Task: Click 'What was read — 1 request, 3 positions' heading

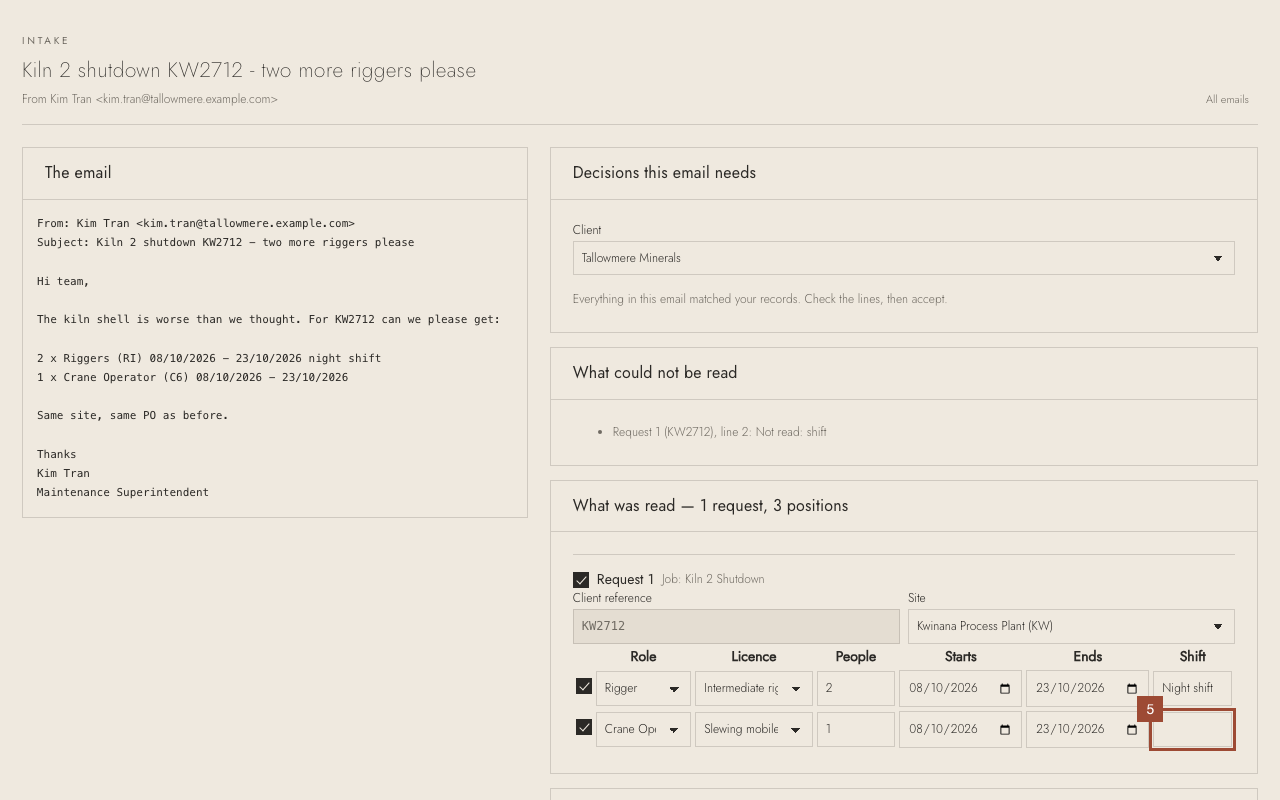Action: tap(710, 506)
